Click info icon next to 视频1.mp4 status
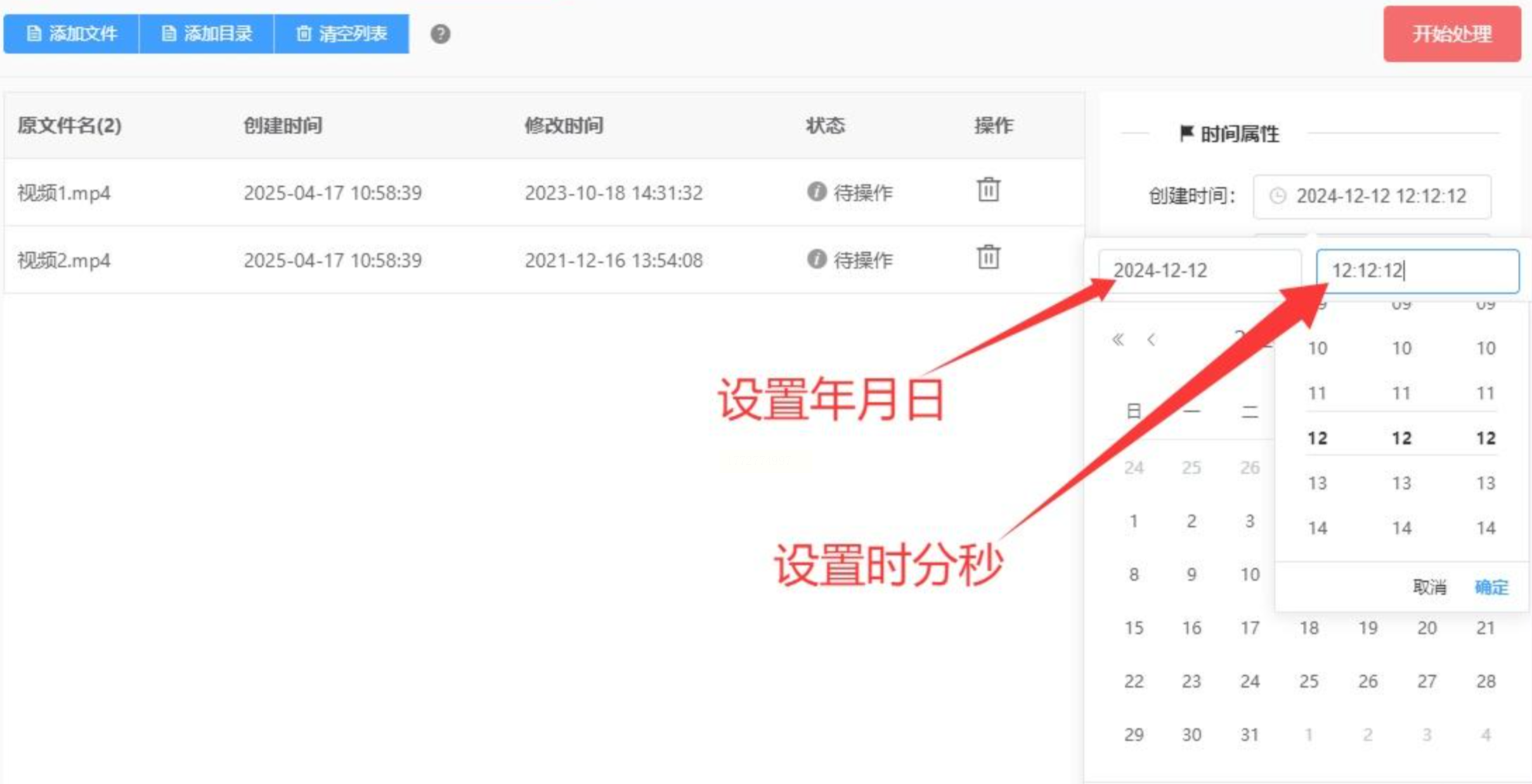The image size is (1532, 784). point(816,191)
